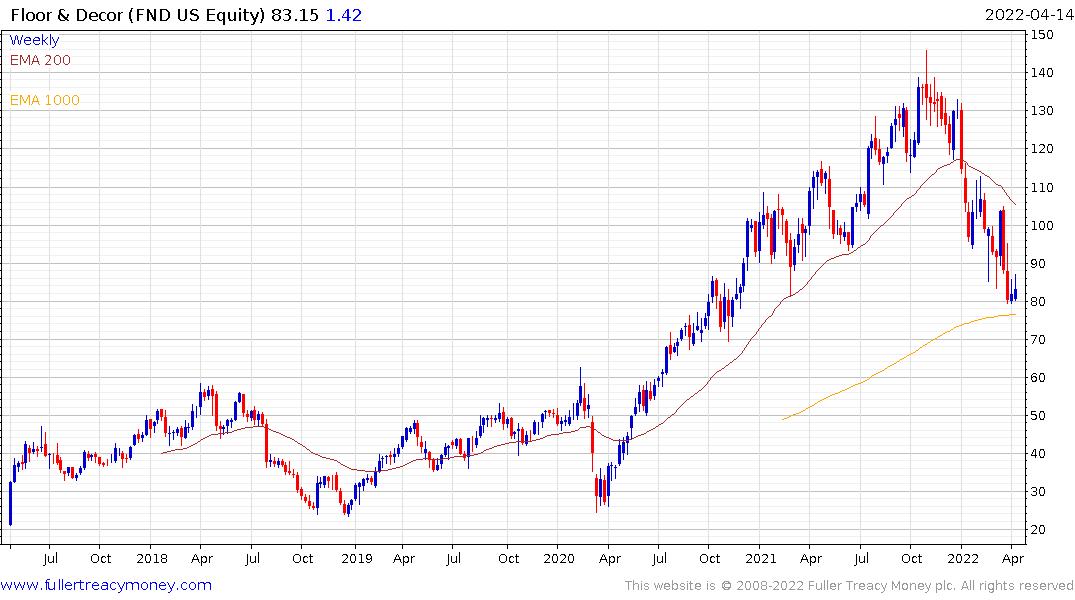Click the 120 price axis label

click(x=1042, y=149)
